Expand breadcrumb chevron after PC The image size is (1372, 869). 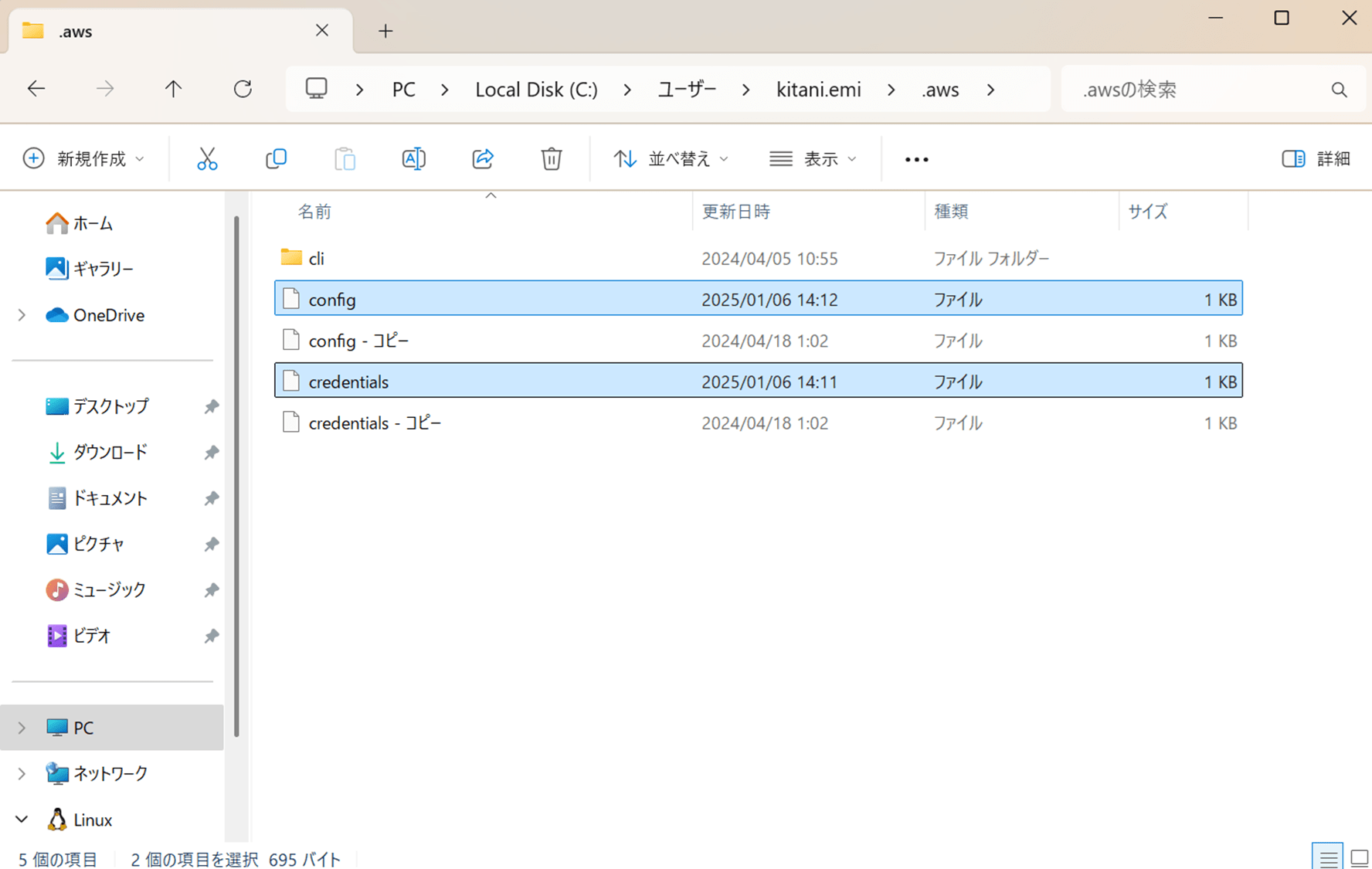click(445, 90)
